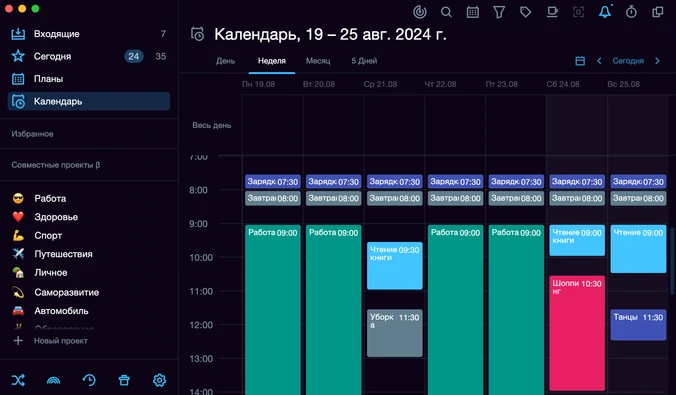Expand Избранное section
The height and width of the screenshot is (395, 676).
[x=32, y=134]
